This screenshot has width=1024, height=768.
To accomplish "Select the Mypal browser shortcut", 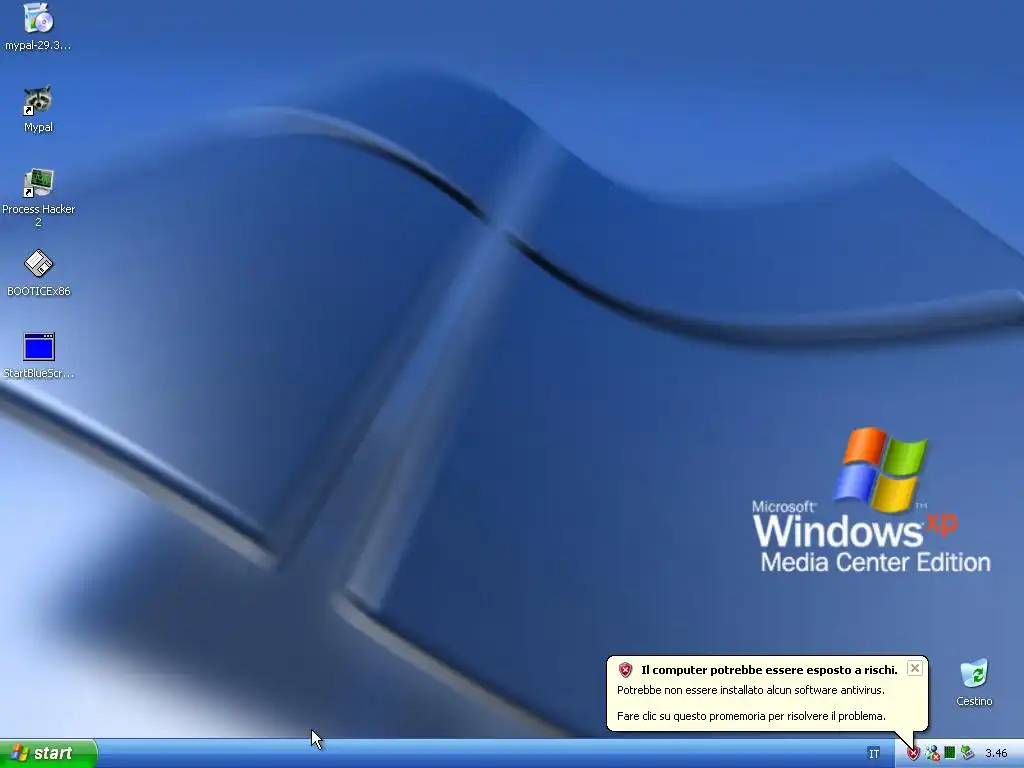I will coord(38,108).
